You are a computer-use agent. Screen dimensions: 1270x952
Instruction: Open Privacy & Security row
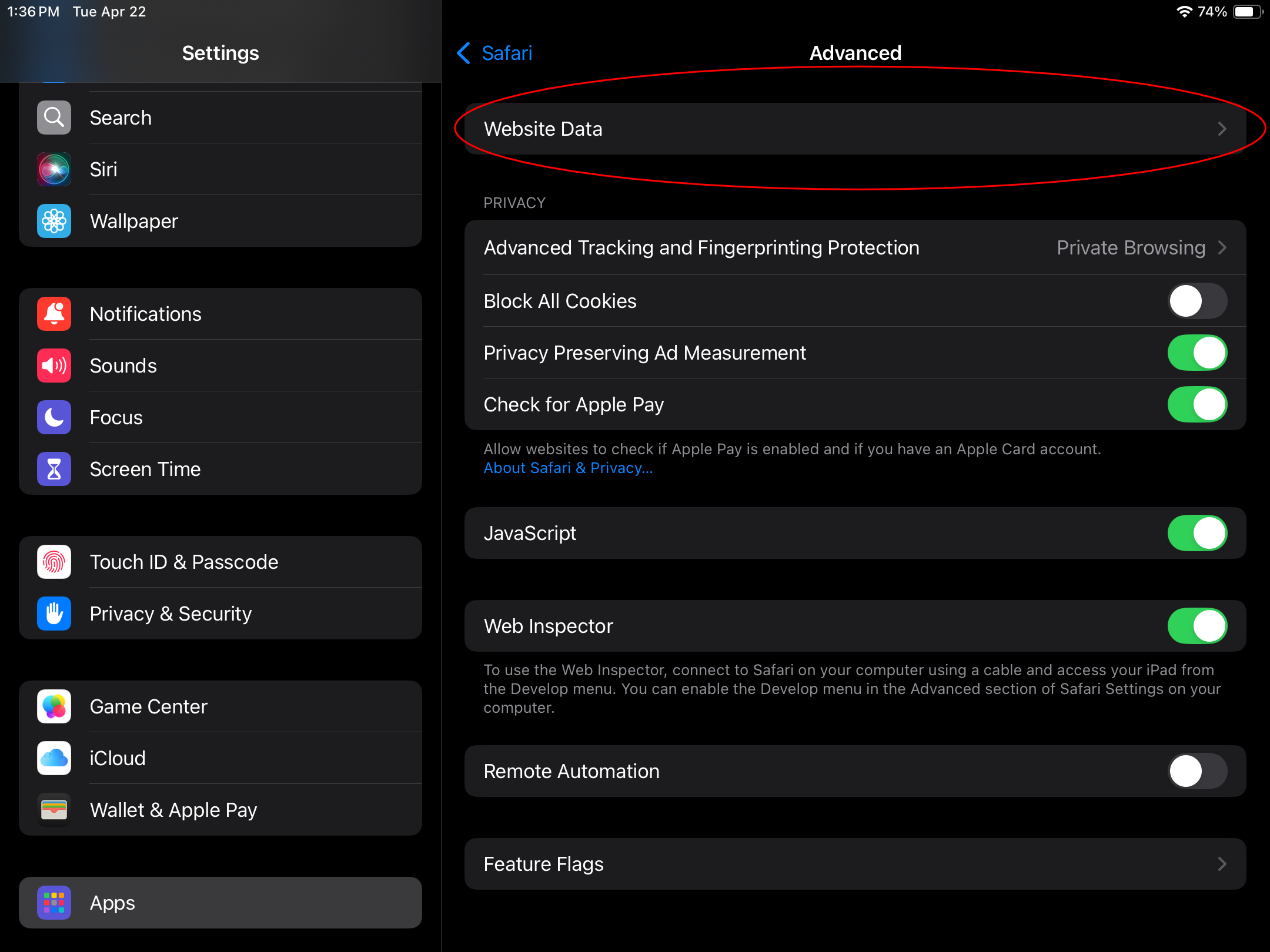pyautogui.click(x=220, y=614)
